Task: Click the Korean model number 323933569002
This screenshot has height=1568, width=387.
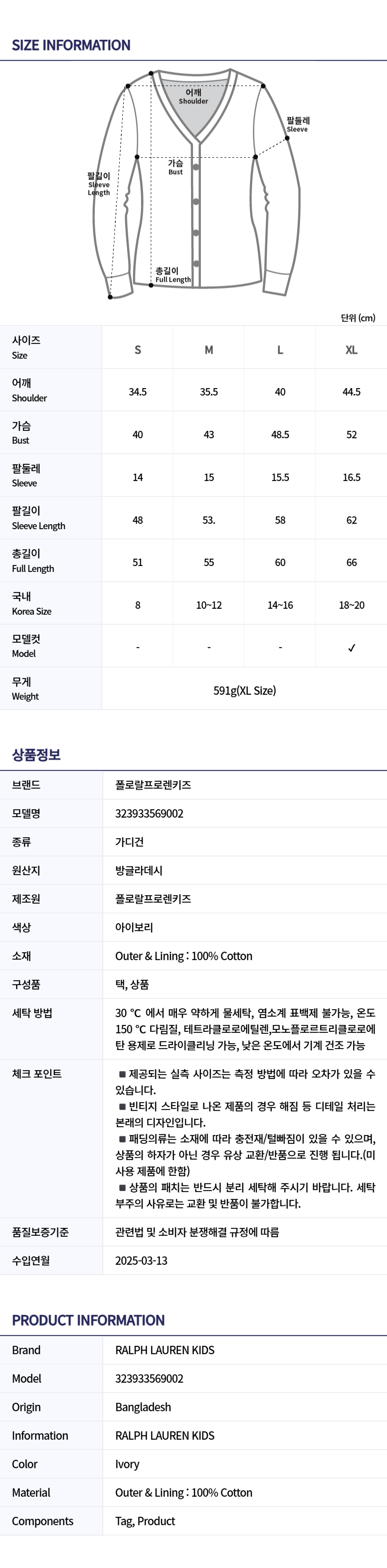Action: [149, 813]
